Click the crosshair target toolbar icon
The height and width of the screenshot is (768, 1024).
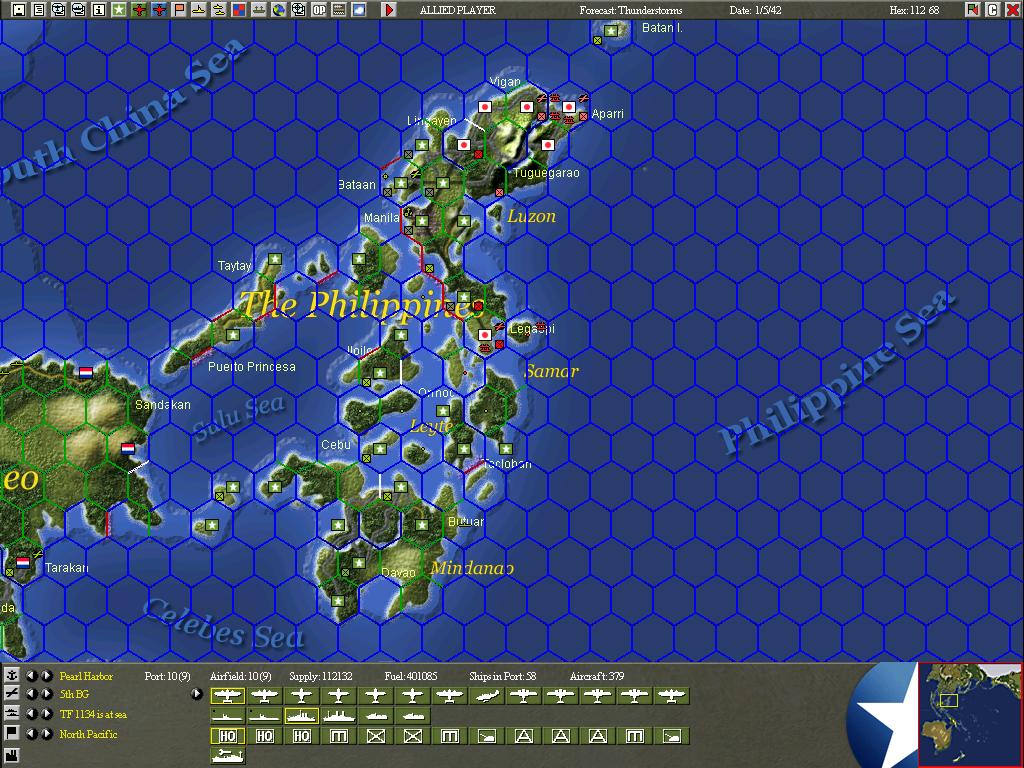point(299,9)
